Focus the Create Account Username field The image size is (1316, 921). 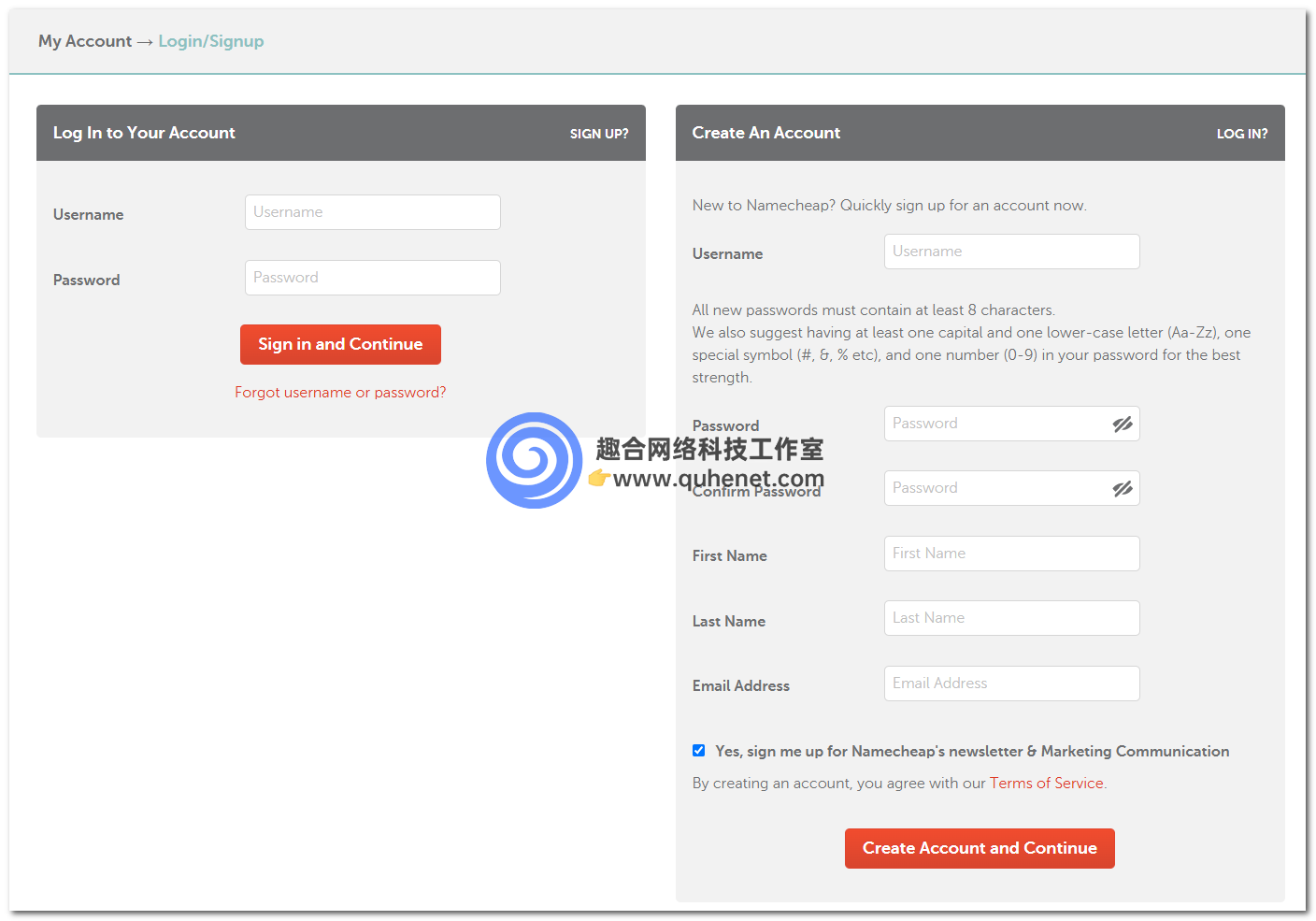pyautogui.click(x=1012, y=252)
